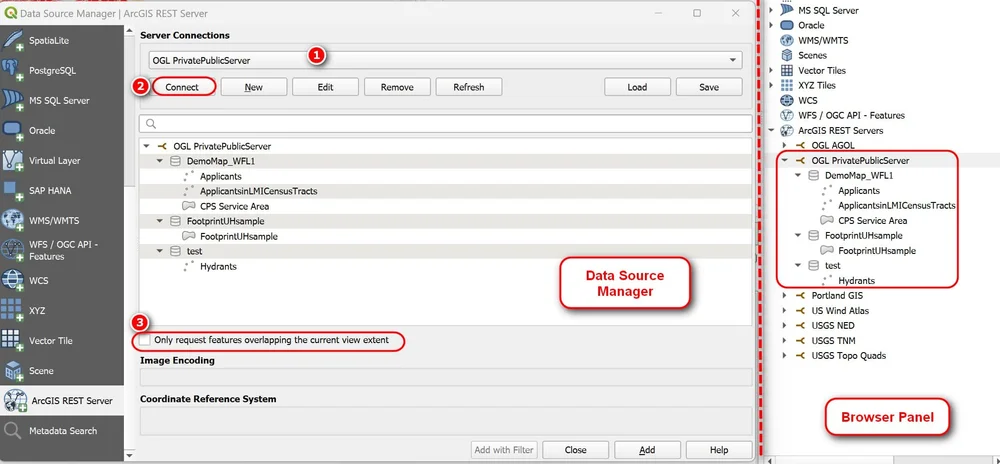Open the PostgreSQL source tab icon
The height and width of the screenshot is (464, 1000).
(x=13, y=70)
